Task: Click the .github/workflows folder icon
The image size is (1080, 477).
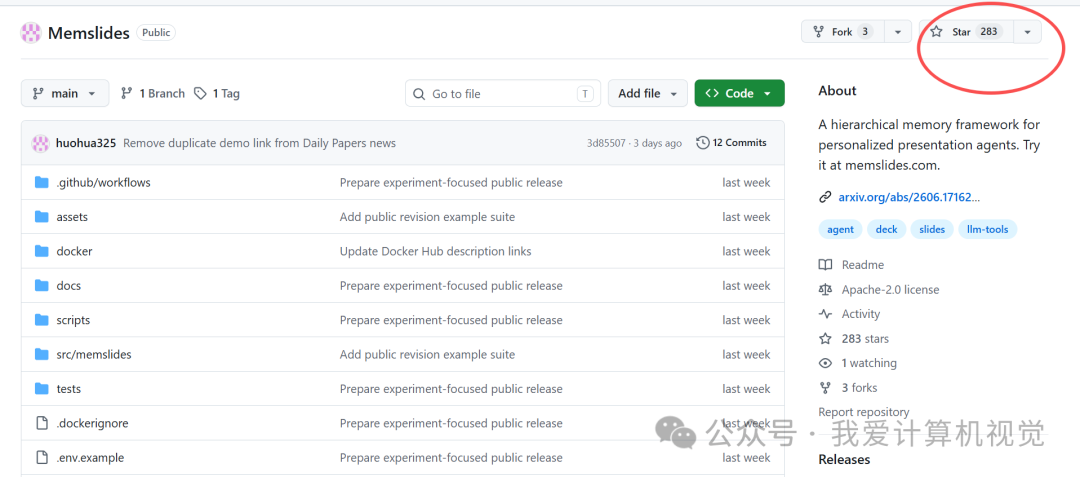Action: click(42, 182)
